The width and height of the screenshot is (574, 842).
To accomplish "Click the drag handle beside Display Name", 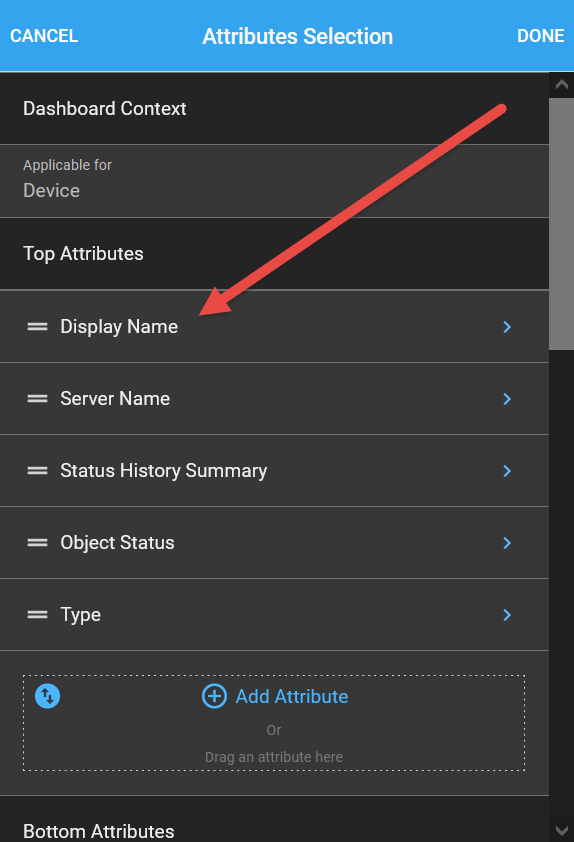I will tap(38, 326).
